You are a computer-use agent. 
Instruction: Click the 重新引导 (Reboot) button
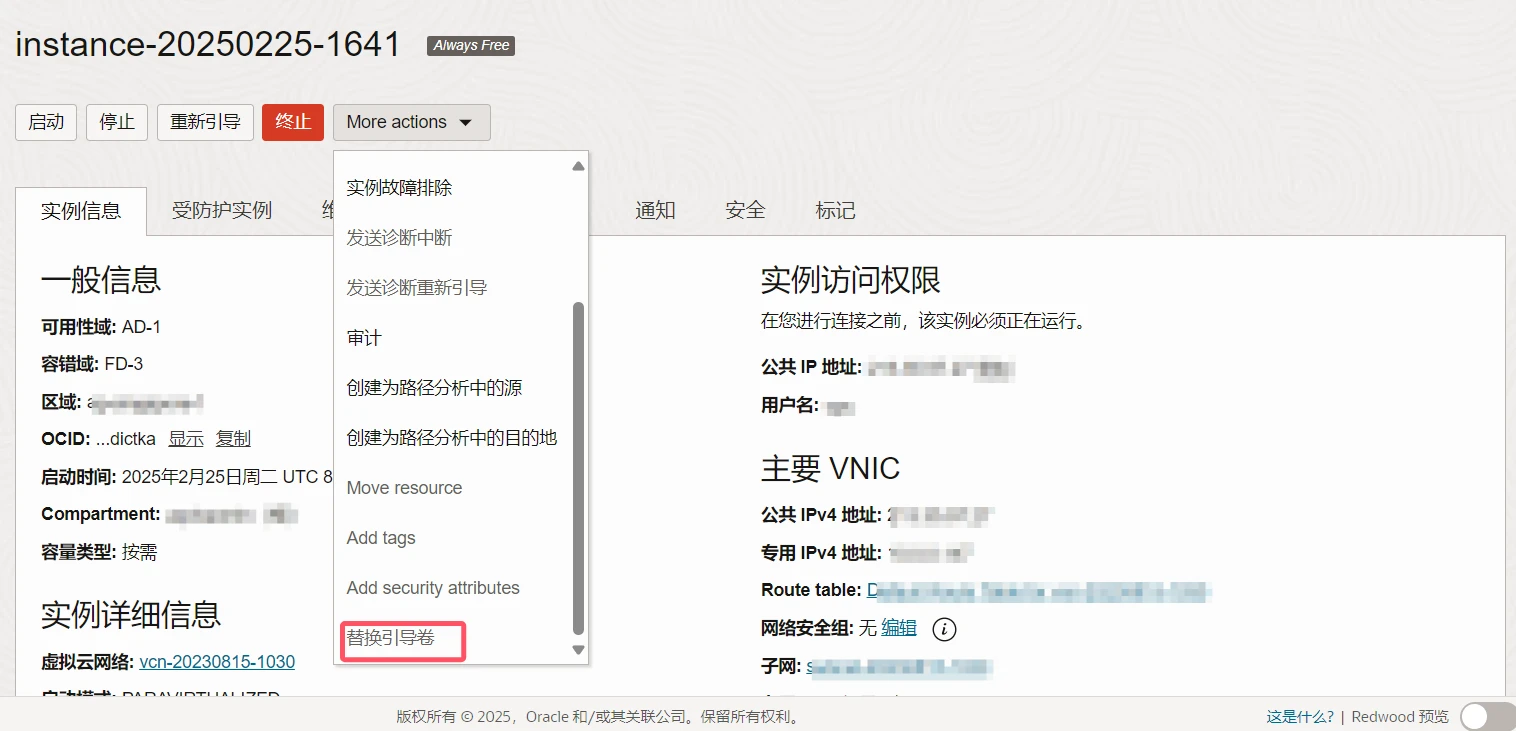(x=205, y=122)
